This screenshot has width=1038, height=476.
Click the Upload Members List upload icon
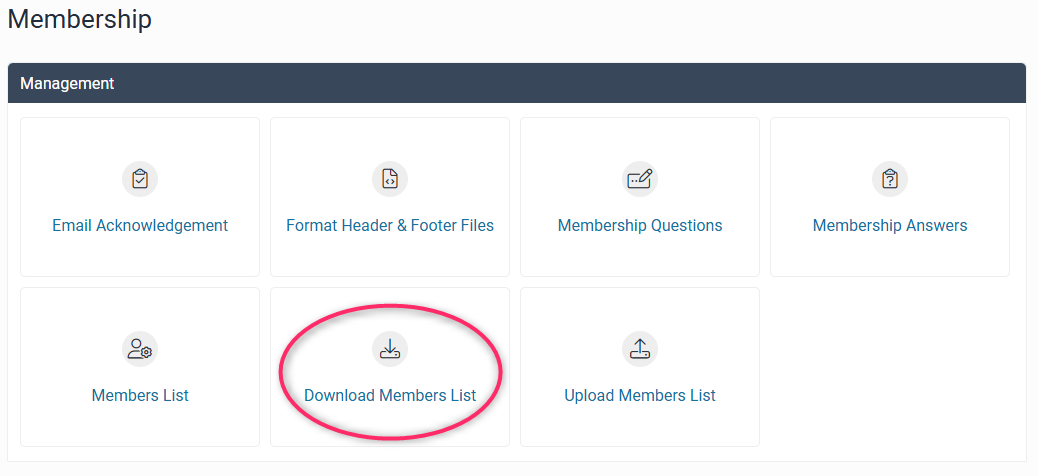640,349
